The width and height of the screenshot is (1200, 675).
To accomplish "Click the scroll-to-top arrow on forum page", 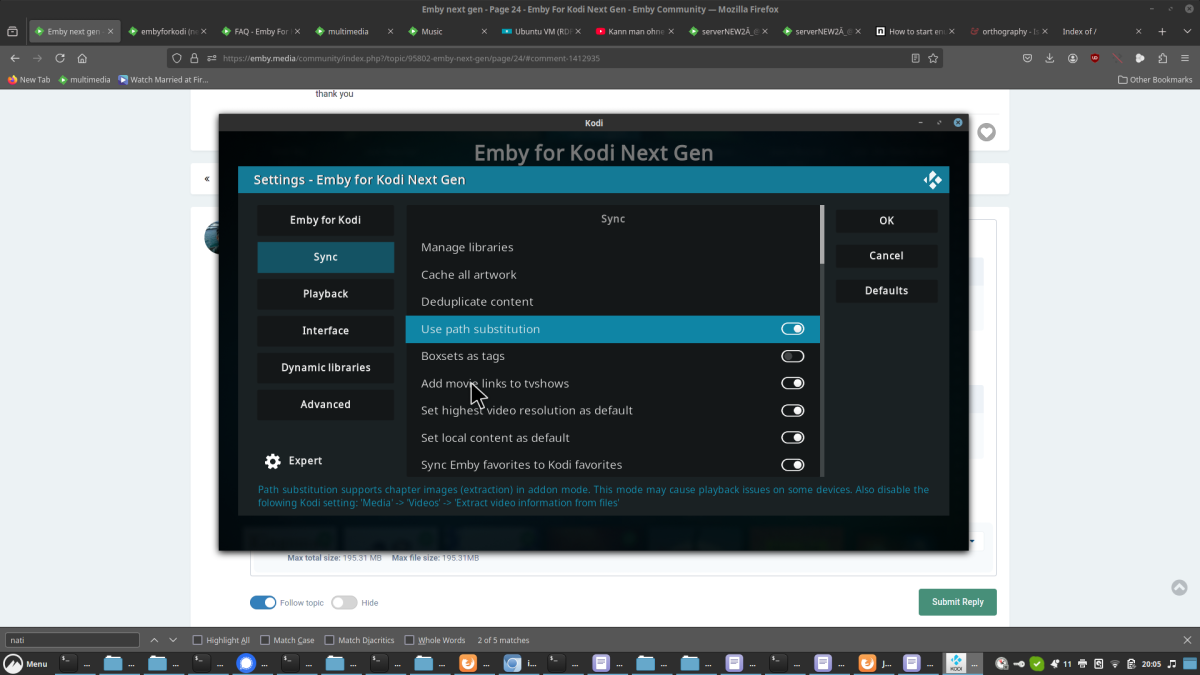I will [x=1179, y=588].
